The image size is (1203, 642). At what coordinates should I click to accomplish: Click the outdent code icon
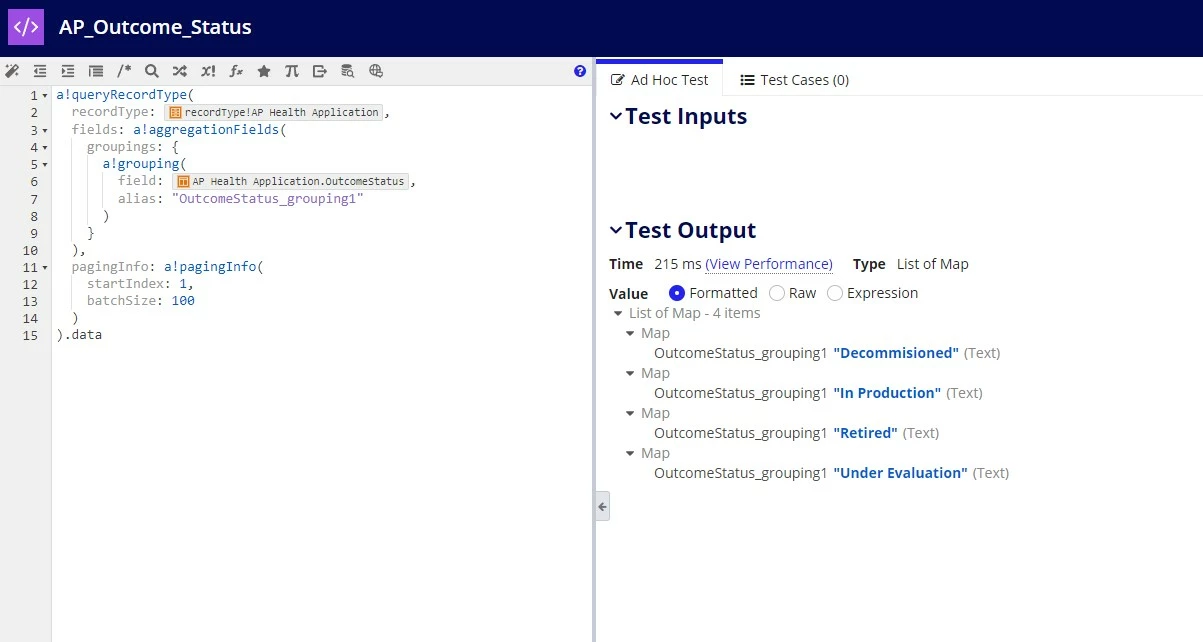coord(40,71)
